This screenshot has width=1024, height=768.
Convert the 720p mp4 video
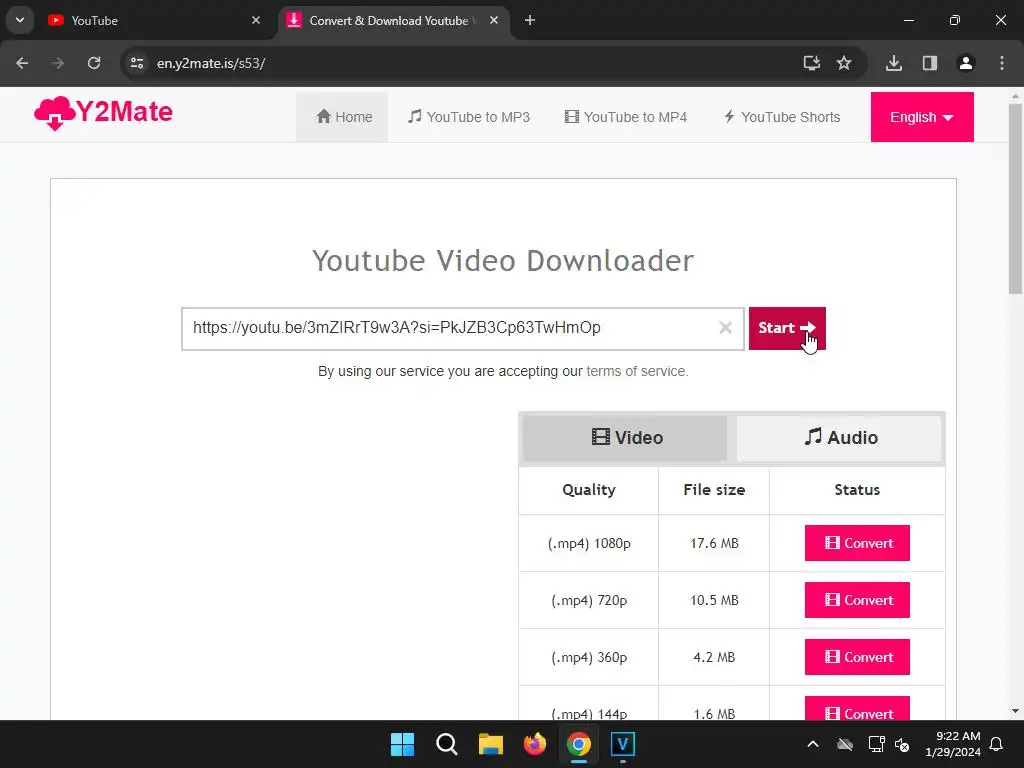[857, 600]
